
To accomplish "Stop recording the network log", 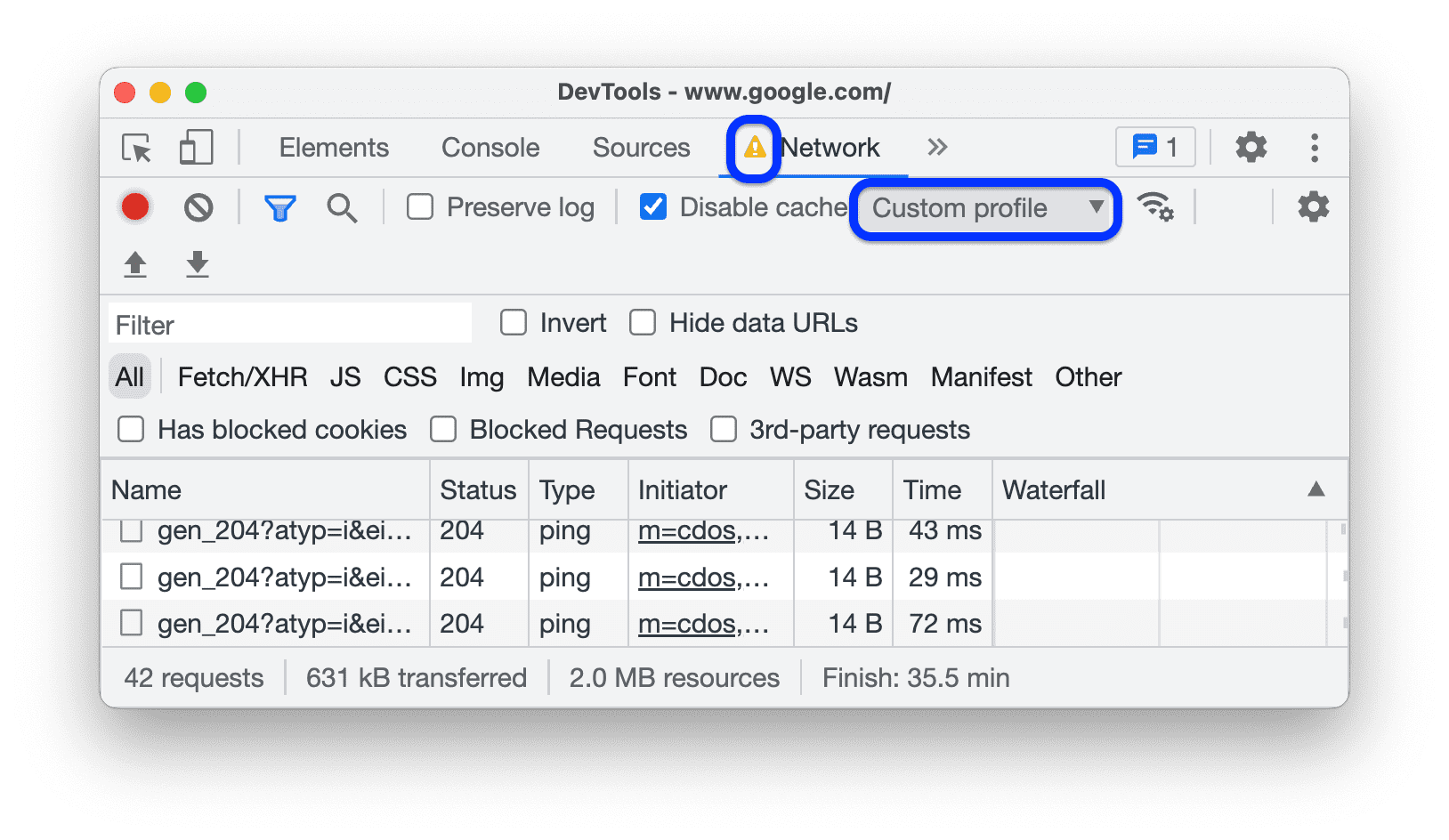I will 134,206.
